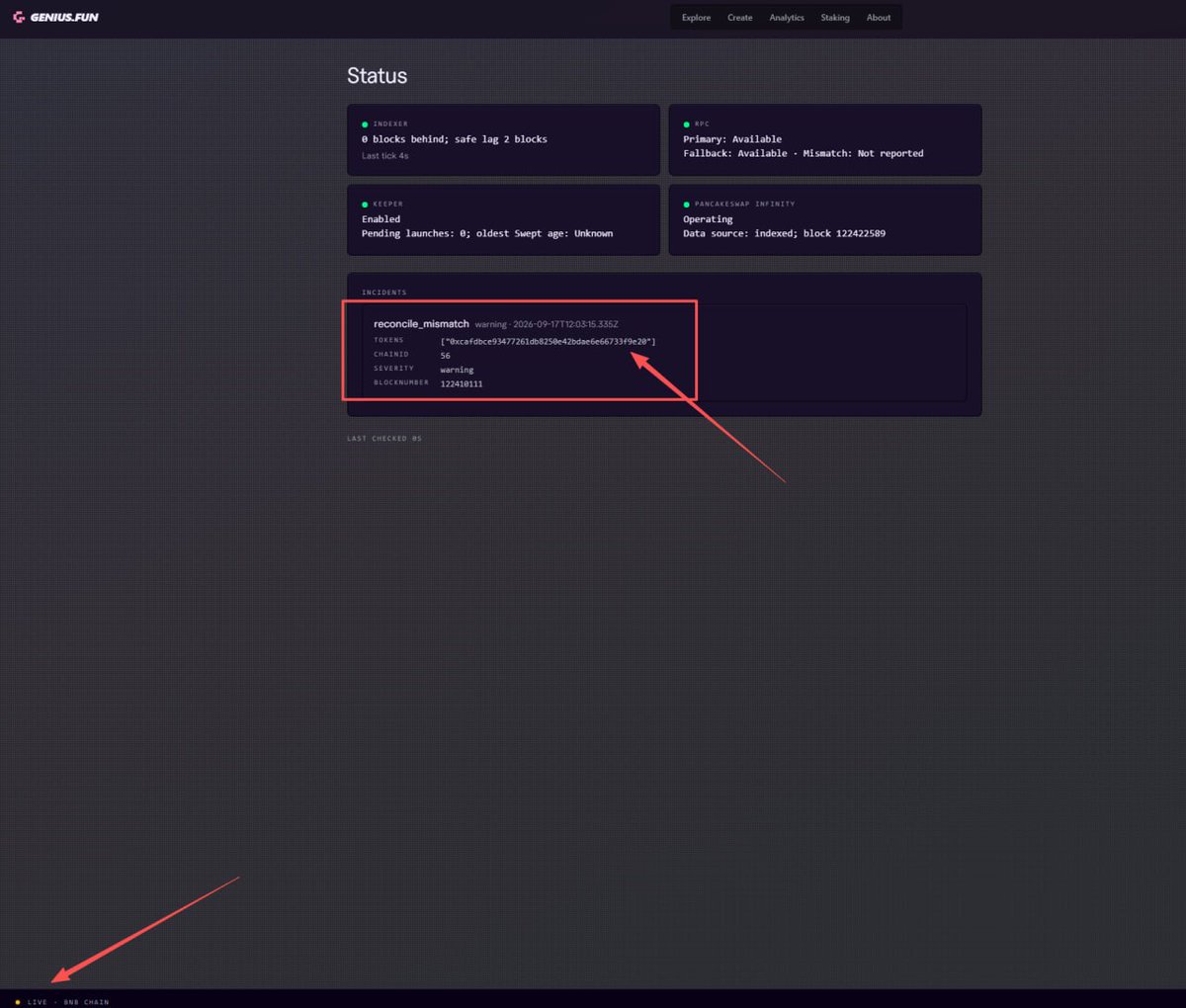Image resolution: width=1186 pixels, height=1008 pixels.
Task: Click the Status page heading
Action: [377, 76]
